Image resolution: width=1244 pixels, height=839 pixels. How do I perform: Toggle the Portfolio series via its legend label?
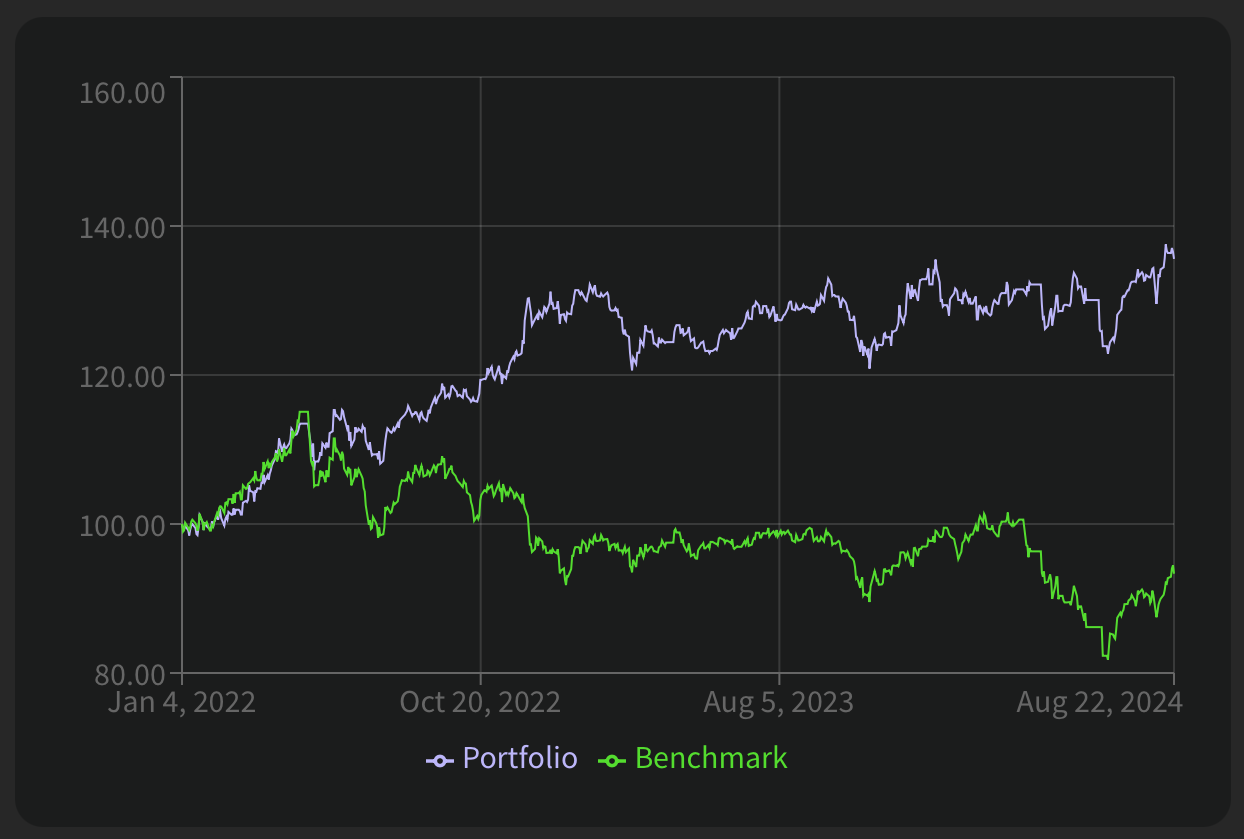(519, 759)
